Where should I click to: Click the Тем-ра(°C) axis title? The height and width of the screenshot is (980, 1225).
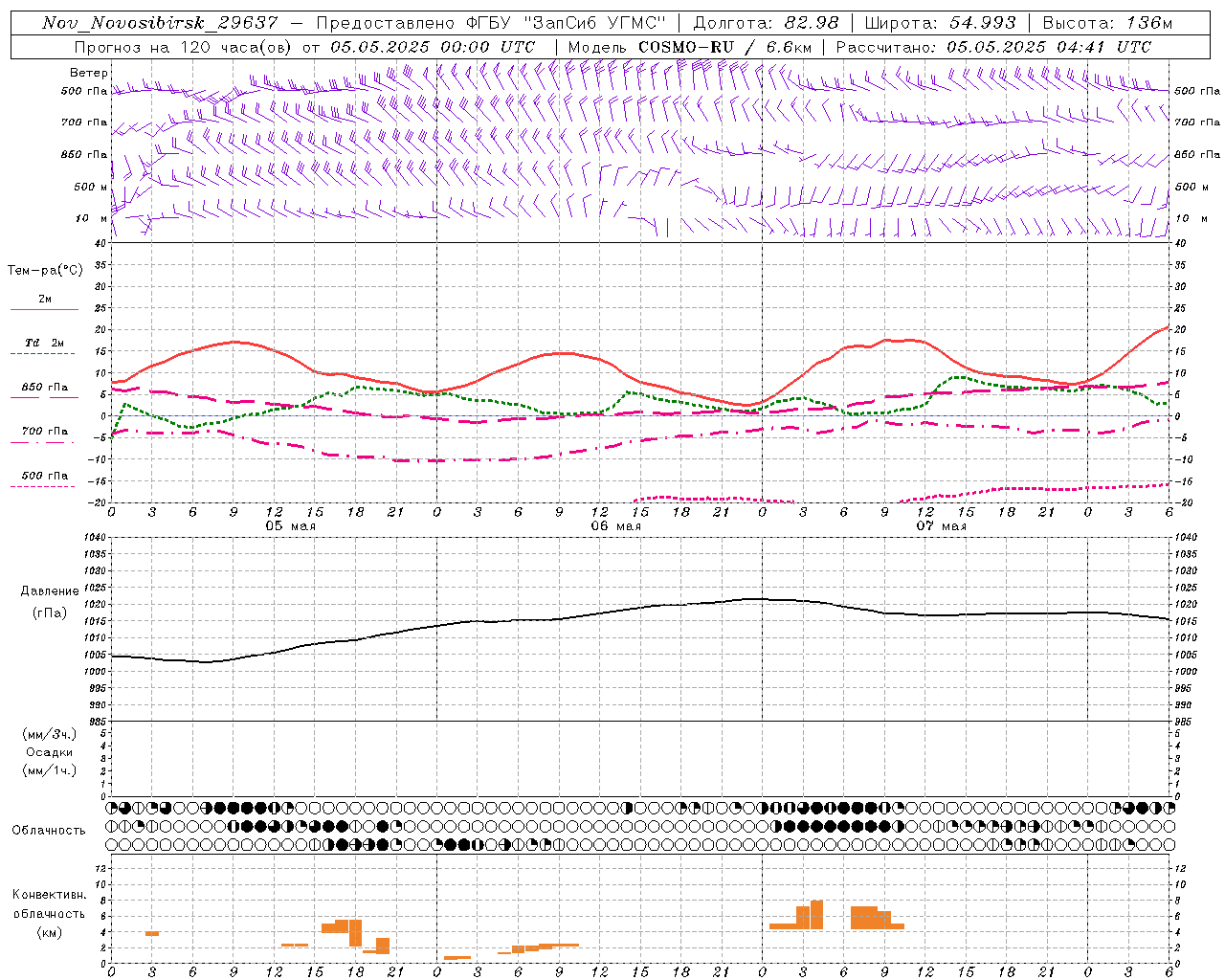[x=45, y=270]
